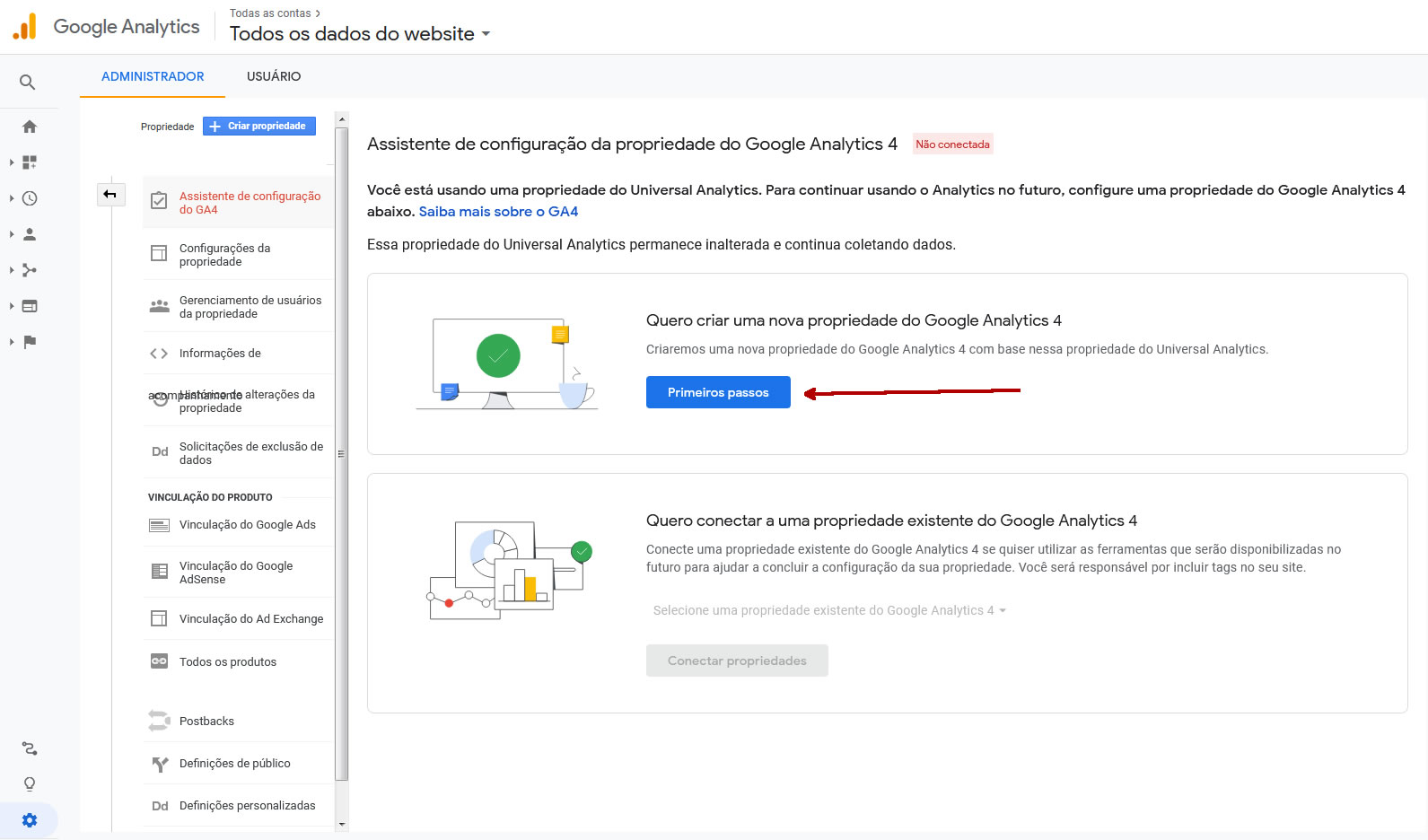This screenshot has height=840, width=1428.
Task: Click the property column scrollbar up arrow
Action: [341, 118]
